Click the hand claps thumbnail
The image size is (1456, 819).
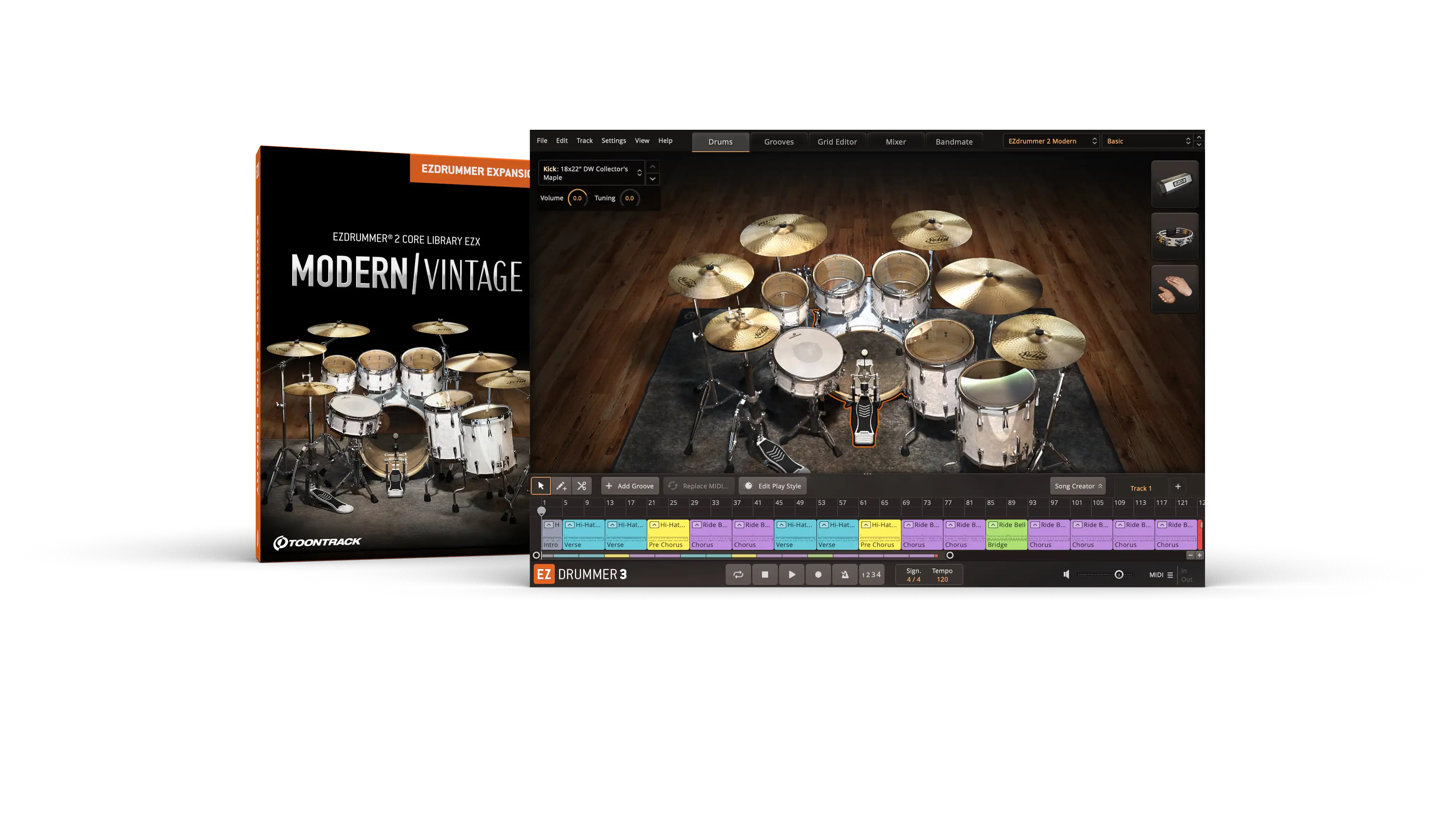pyautogui.click(x=1174, y=289)
